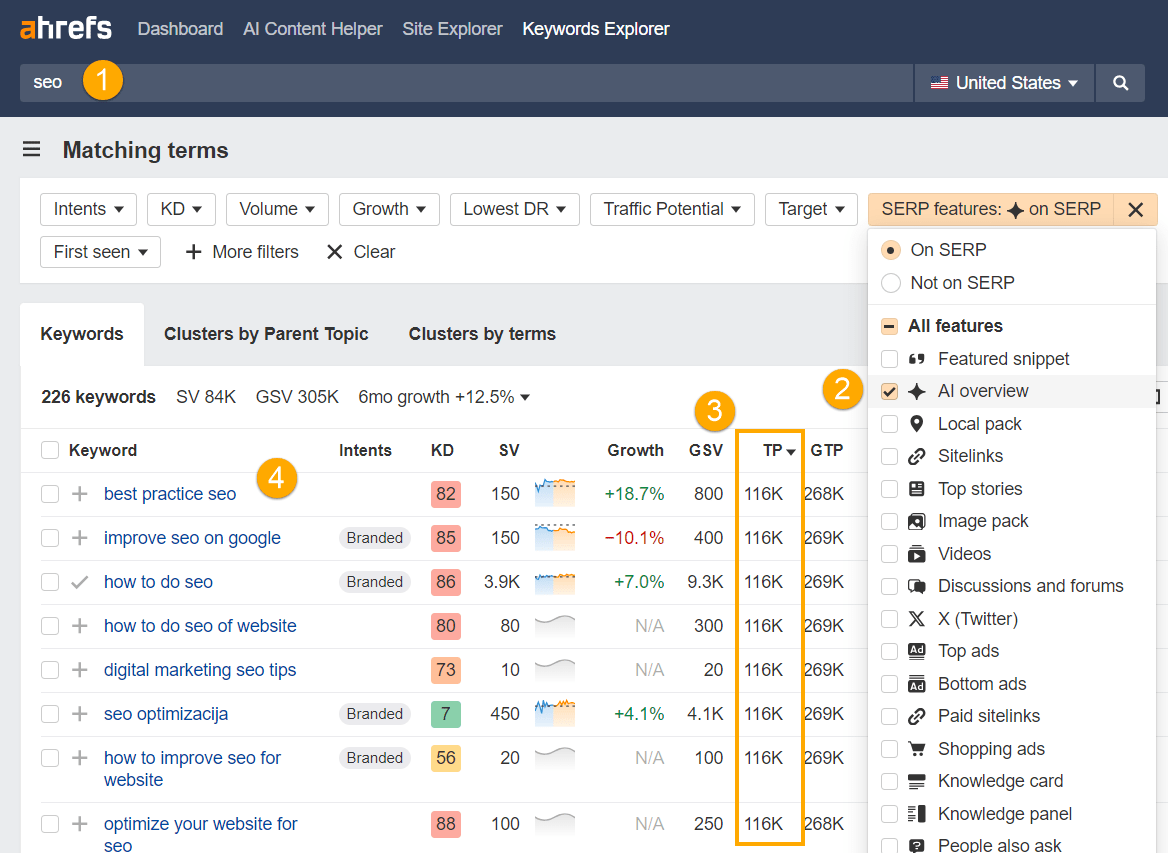Click the Shopping ads cart icon
1168x853 pixels.
coord(916,748)
